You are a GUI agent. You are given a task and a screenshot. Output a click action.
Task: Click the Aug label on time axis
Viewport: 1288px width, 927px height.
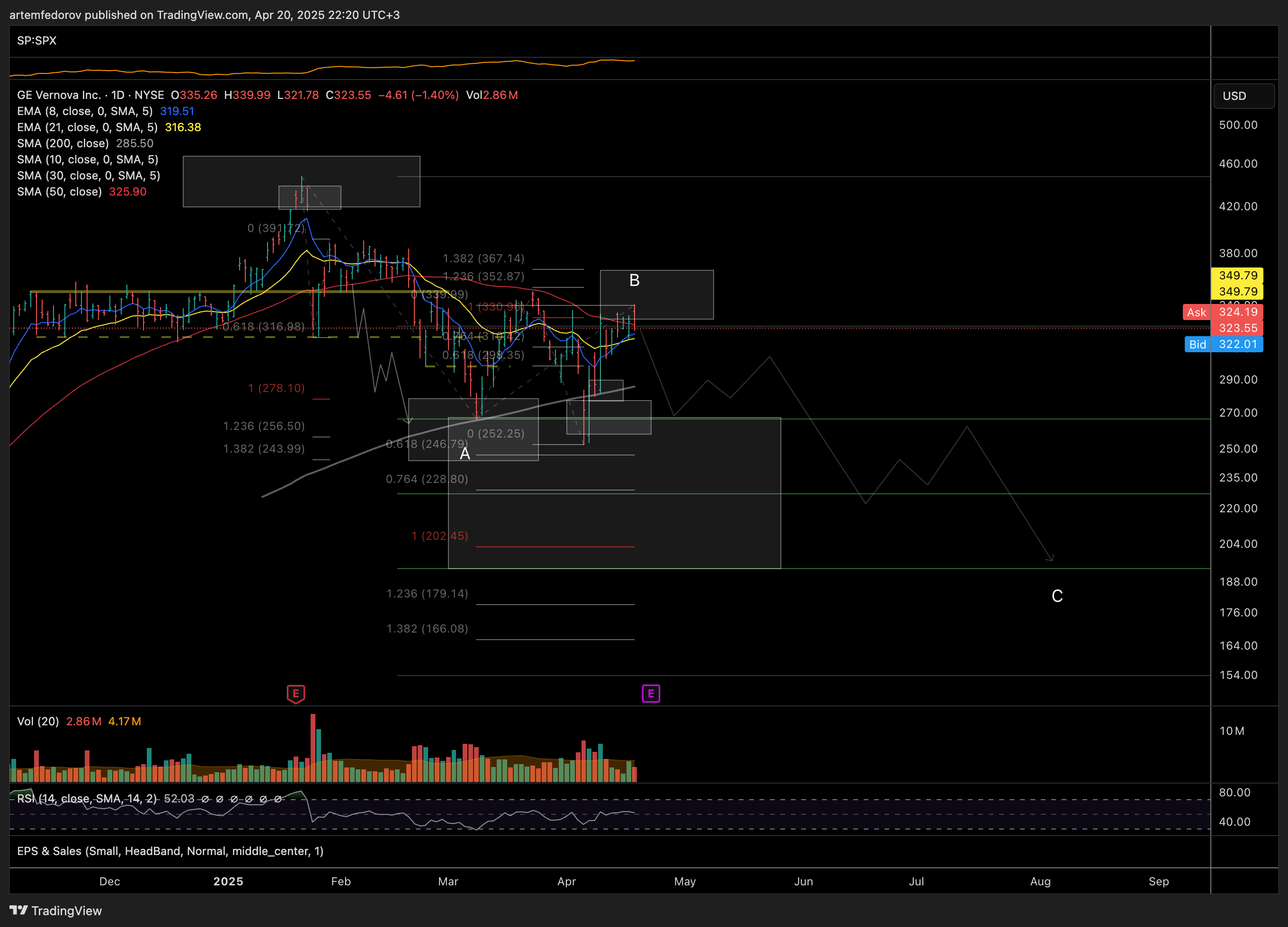click(x=1040, y=882)
